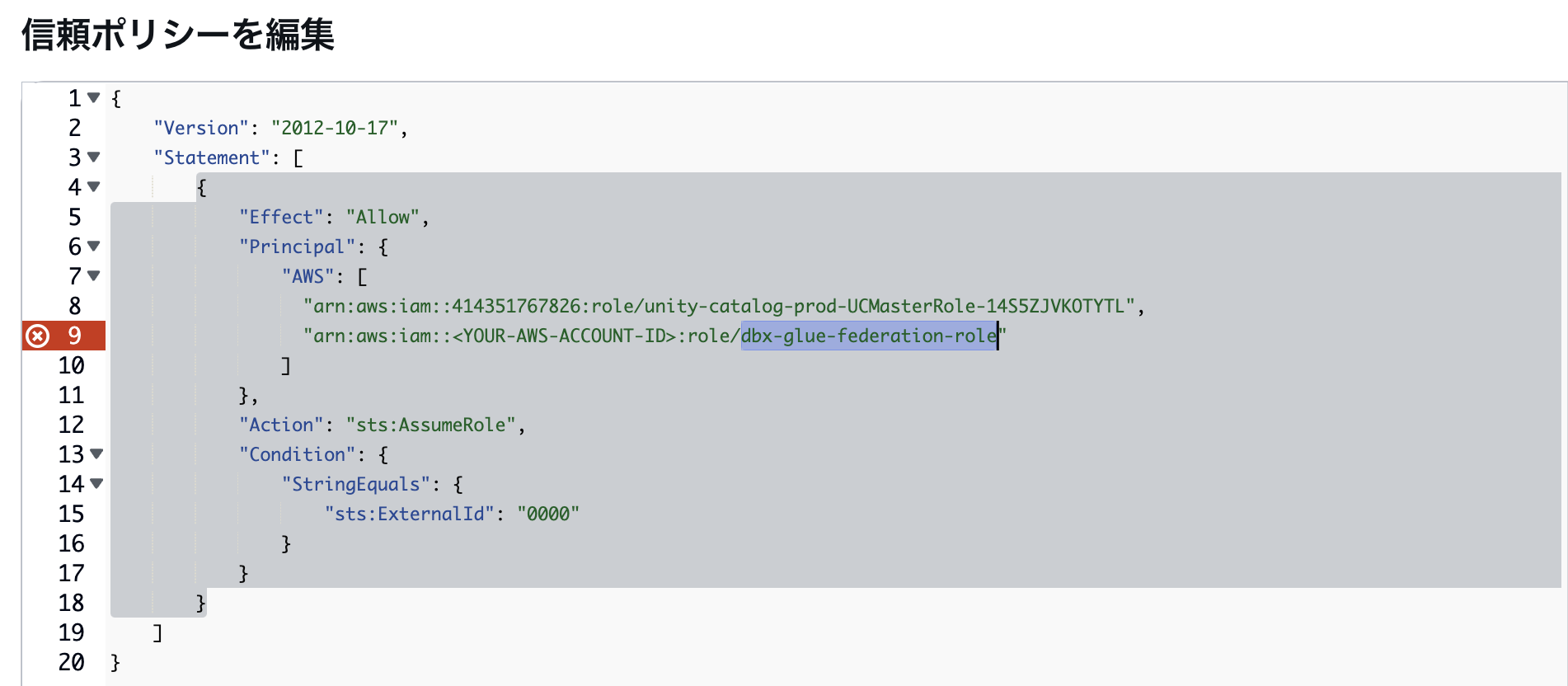Click the UCMasterRole ARN string on line 8
The image size is (1568, 686).
(720, 306)
